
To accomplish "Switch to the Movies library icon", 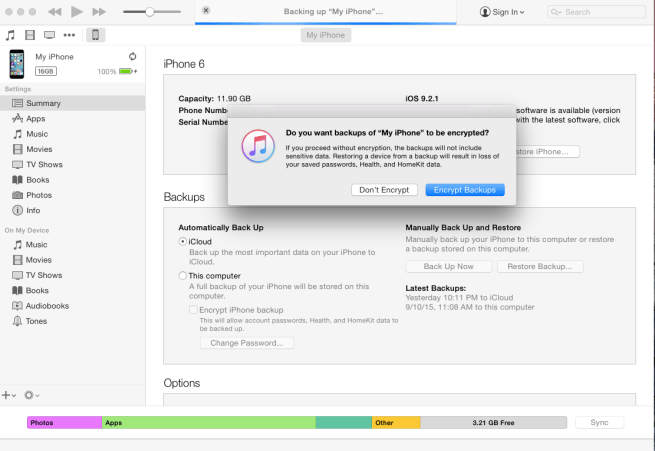I will (29, 35).
